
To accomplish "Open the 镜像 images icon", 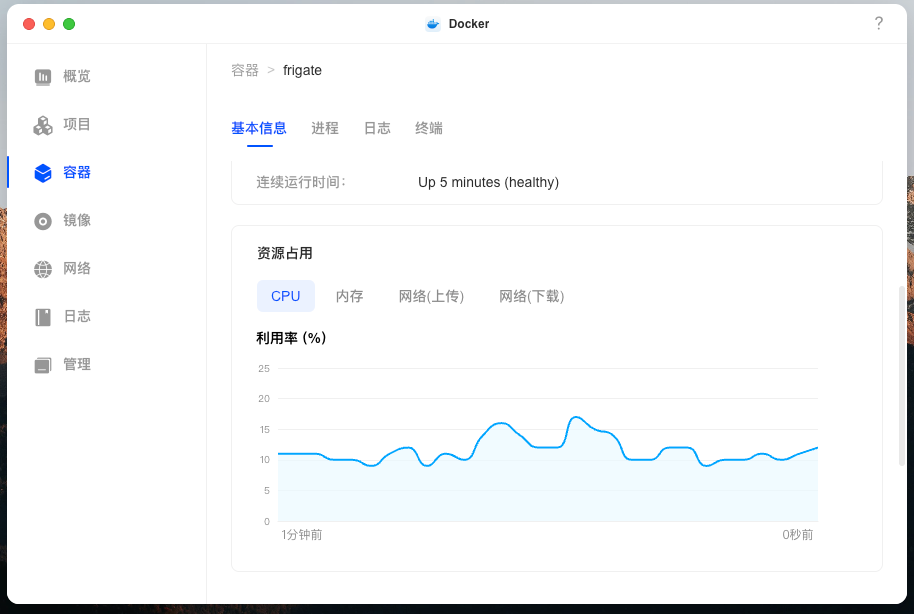I will [x=43, y=220].
